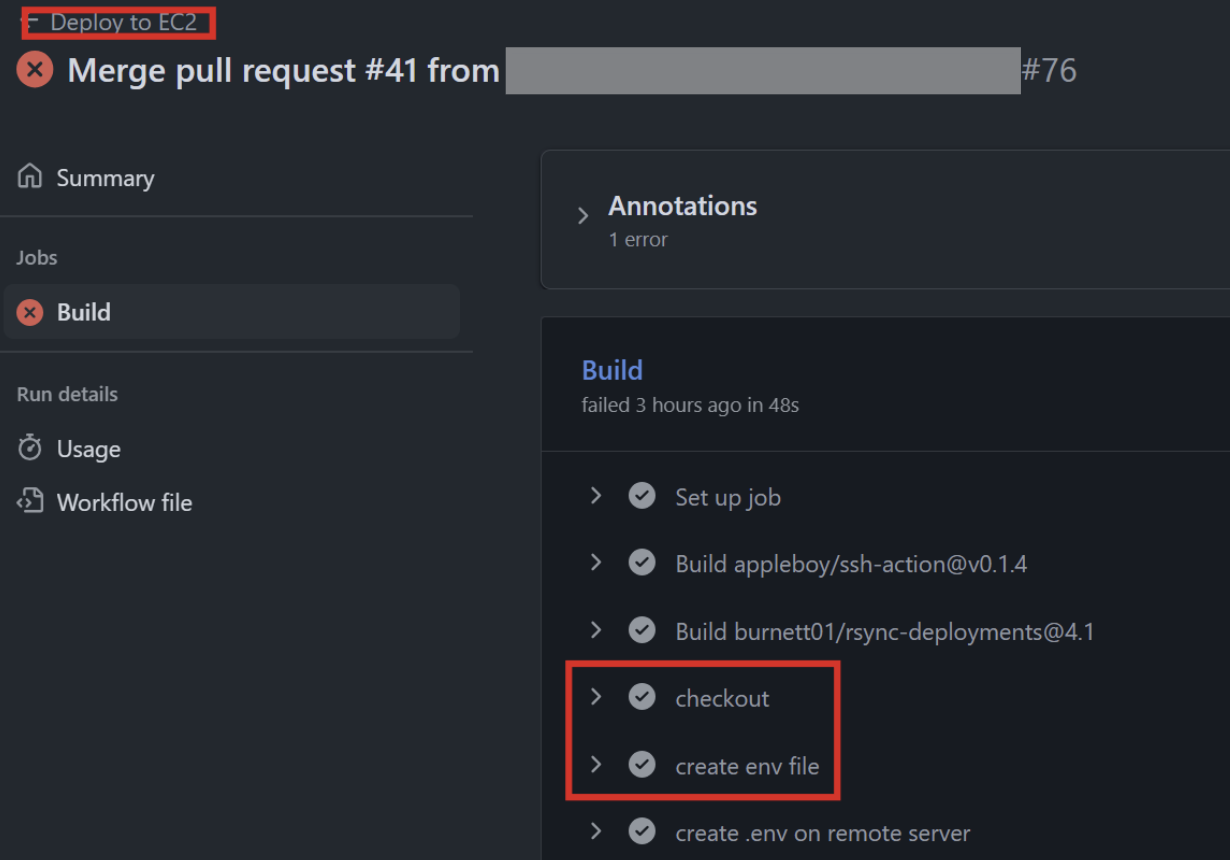Expand the Set up job step
Screen dimensions: 1230x860
coord(596,496)
